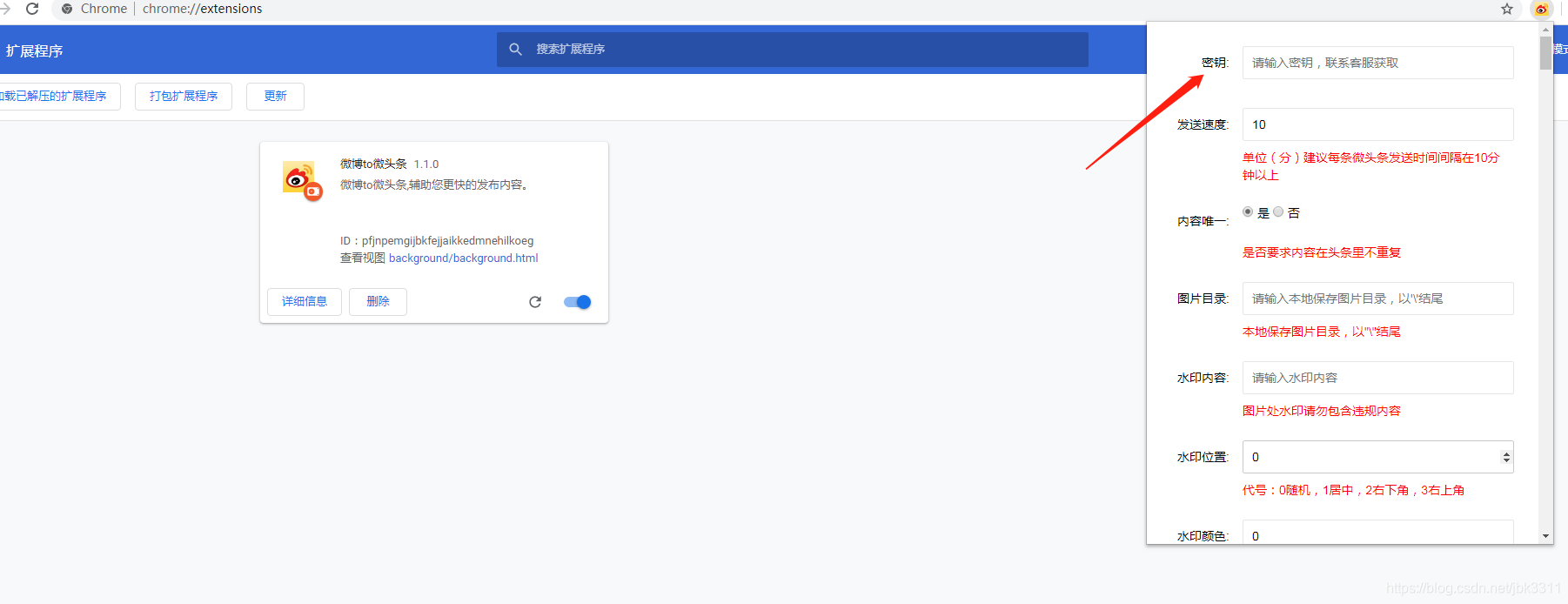This screenshot has height=604, width=1568.
Task: Focus the 搜索扩展程序 search field
Action: pos(792,50)
